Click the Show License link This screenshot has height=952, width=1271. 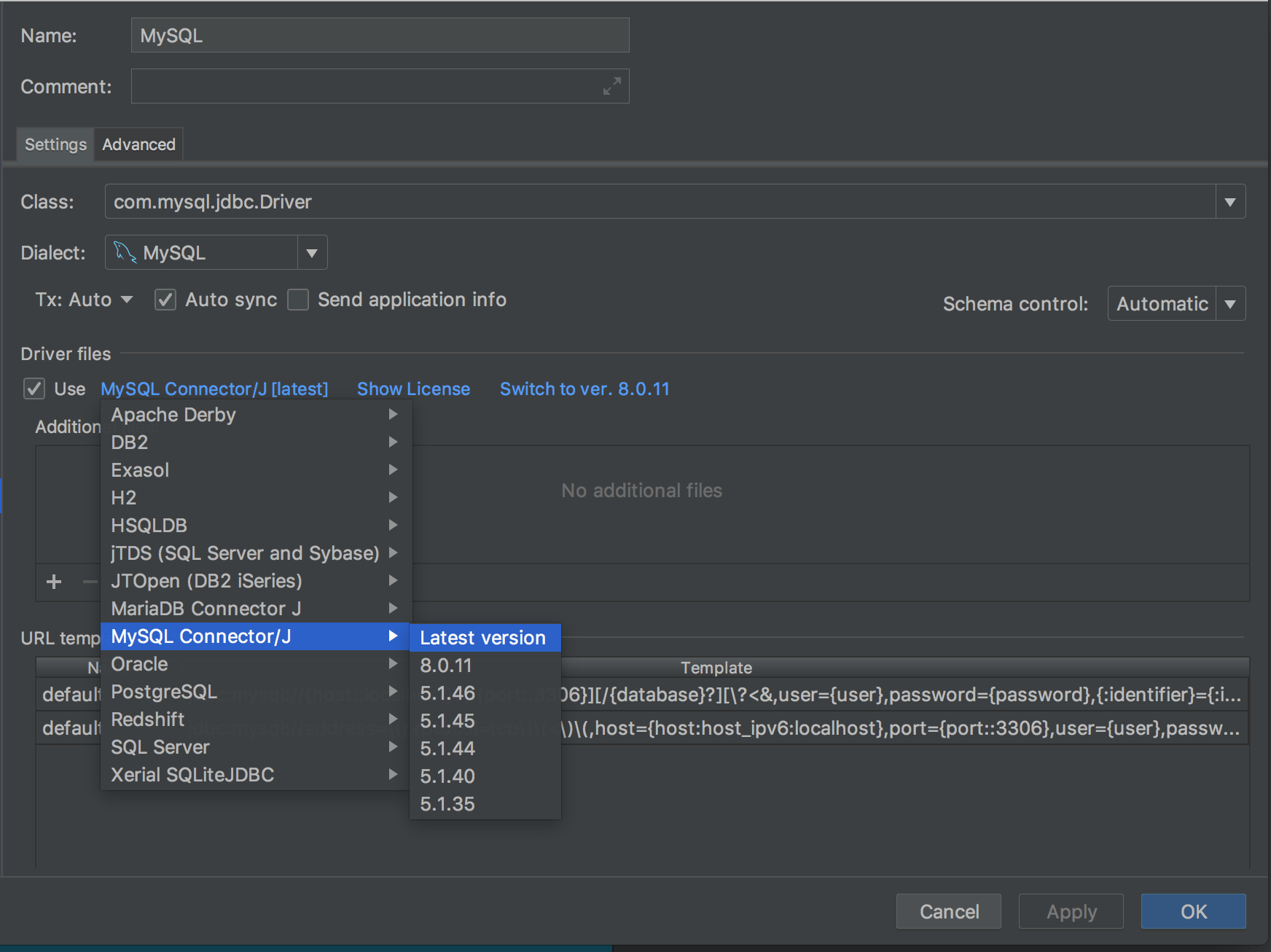click(413, 389)
